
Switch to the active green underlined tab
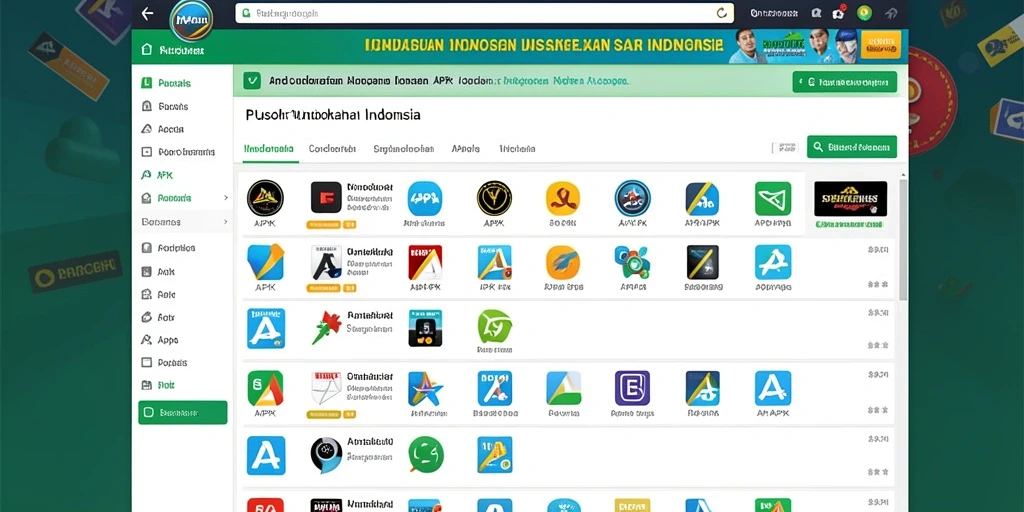tap(268, 149)
